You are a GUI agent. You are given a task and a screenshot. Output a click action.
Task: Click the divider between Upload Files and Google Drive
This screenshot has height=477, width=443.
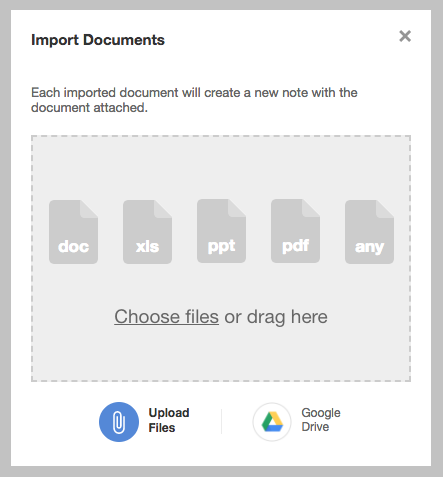[221, 422]
